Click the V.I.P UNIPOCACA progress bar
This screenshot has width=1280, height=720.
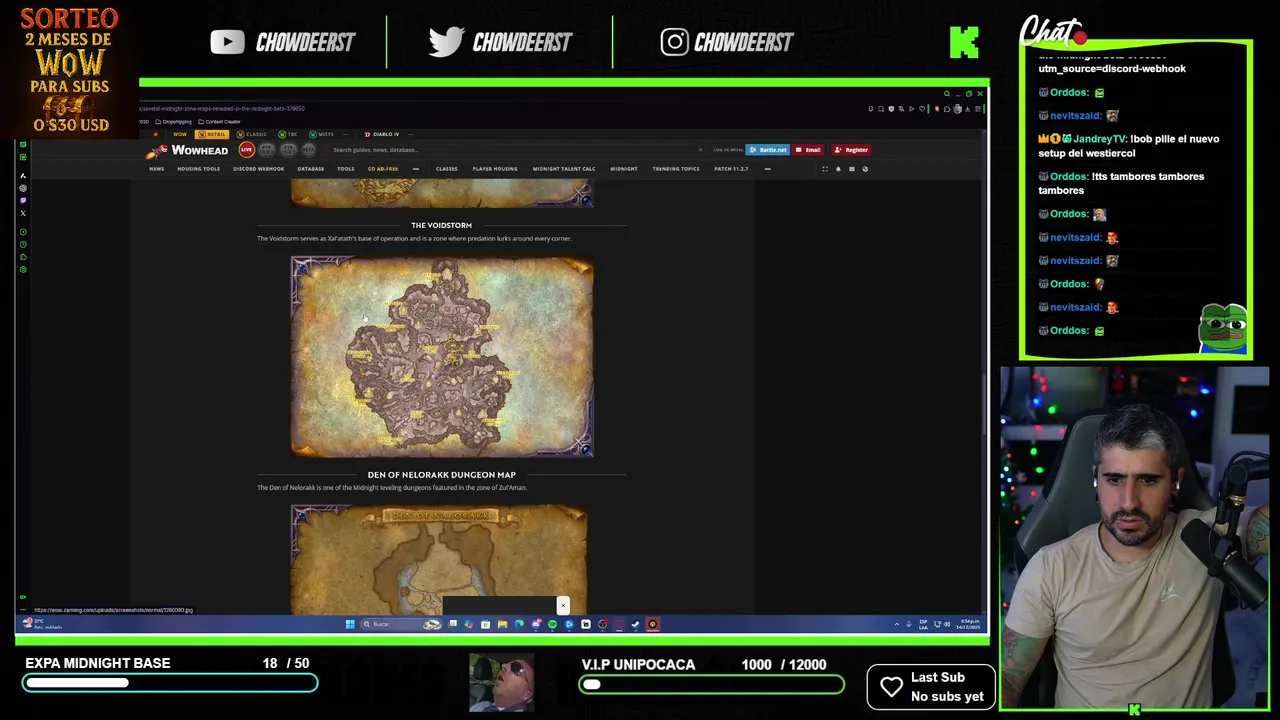pyautogui.click(x=711, y=684)
